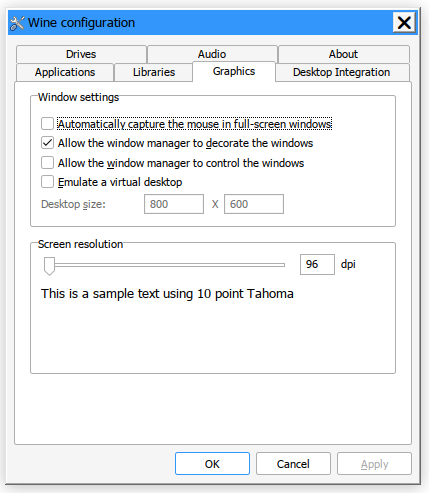Close the Wine configuration window
Viewport: 429px width, 493px height.
pyautogui.click(x=404, y=23)
